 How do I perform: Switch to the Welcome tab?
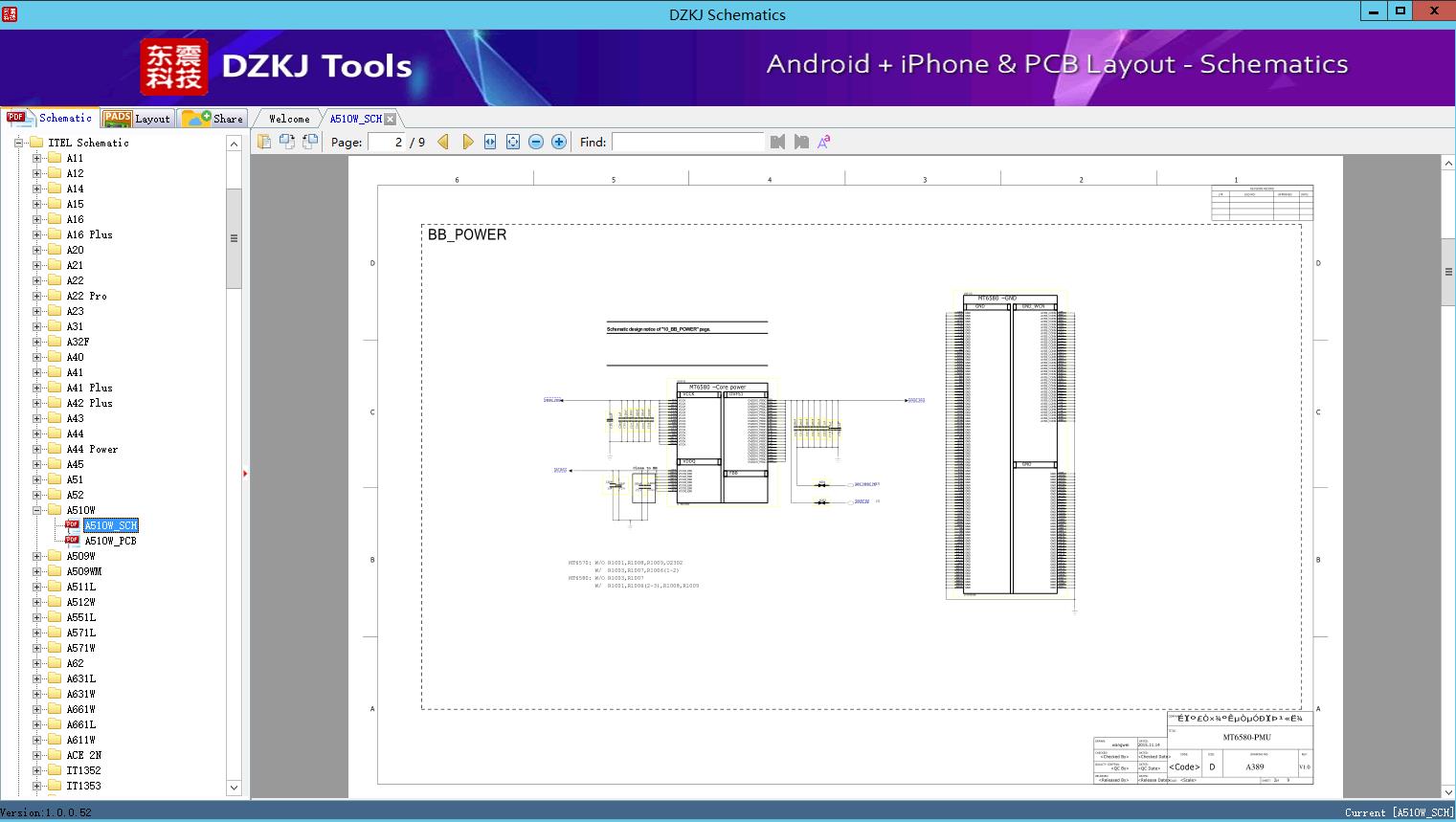(x=289, y=119)
